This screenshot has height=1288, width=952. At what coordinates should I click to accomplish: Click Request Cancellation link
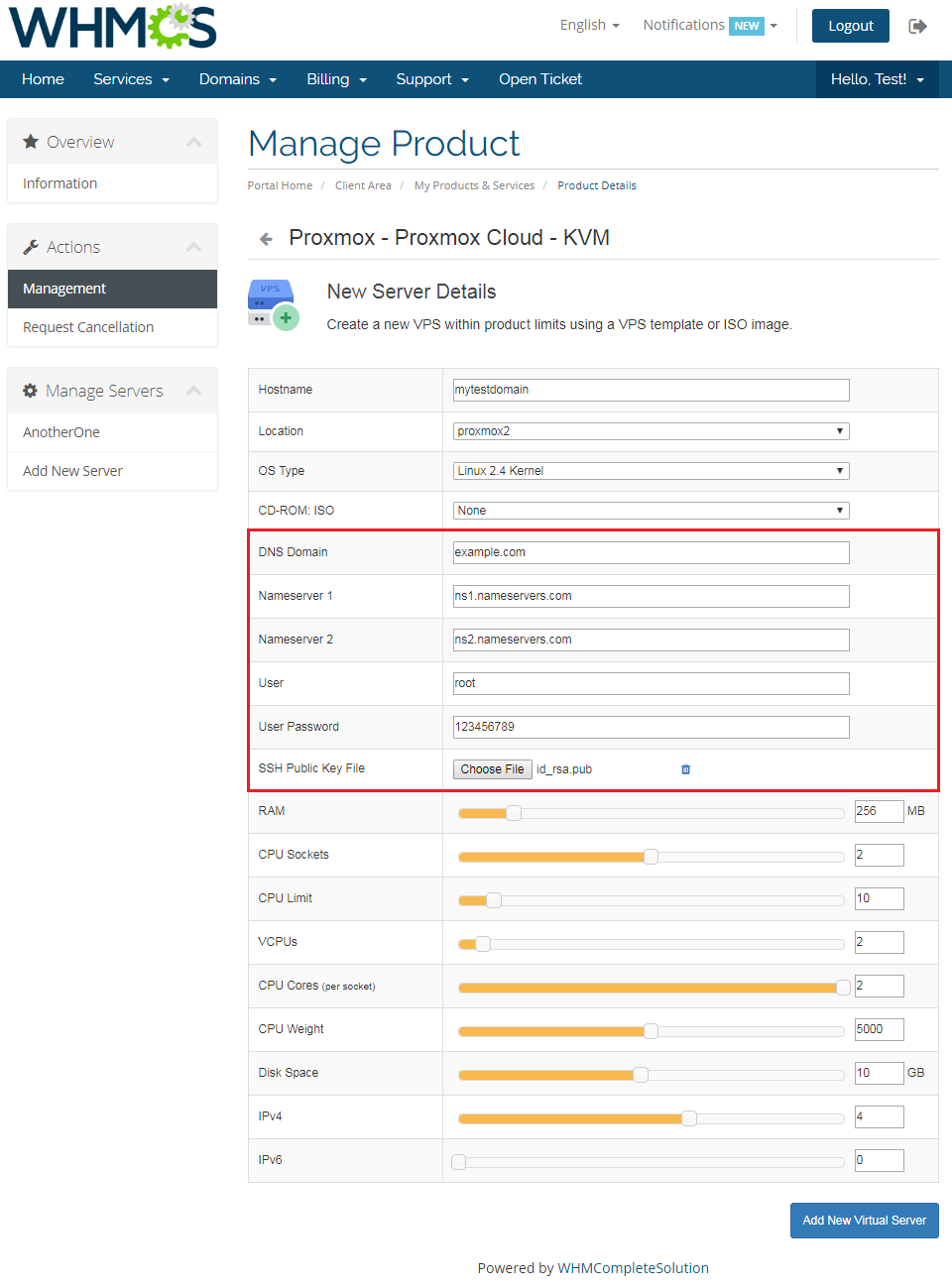(x=112, y=327)
